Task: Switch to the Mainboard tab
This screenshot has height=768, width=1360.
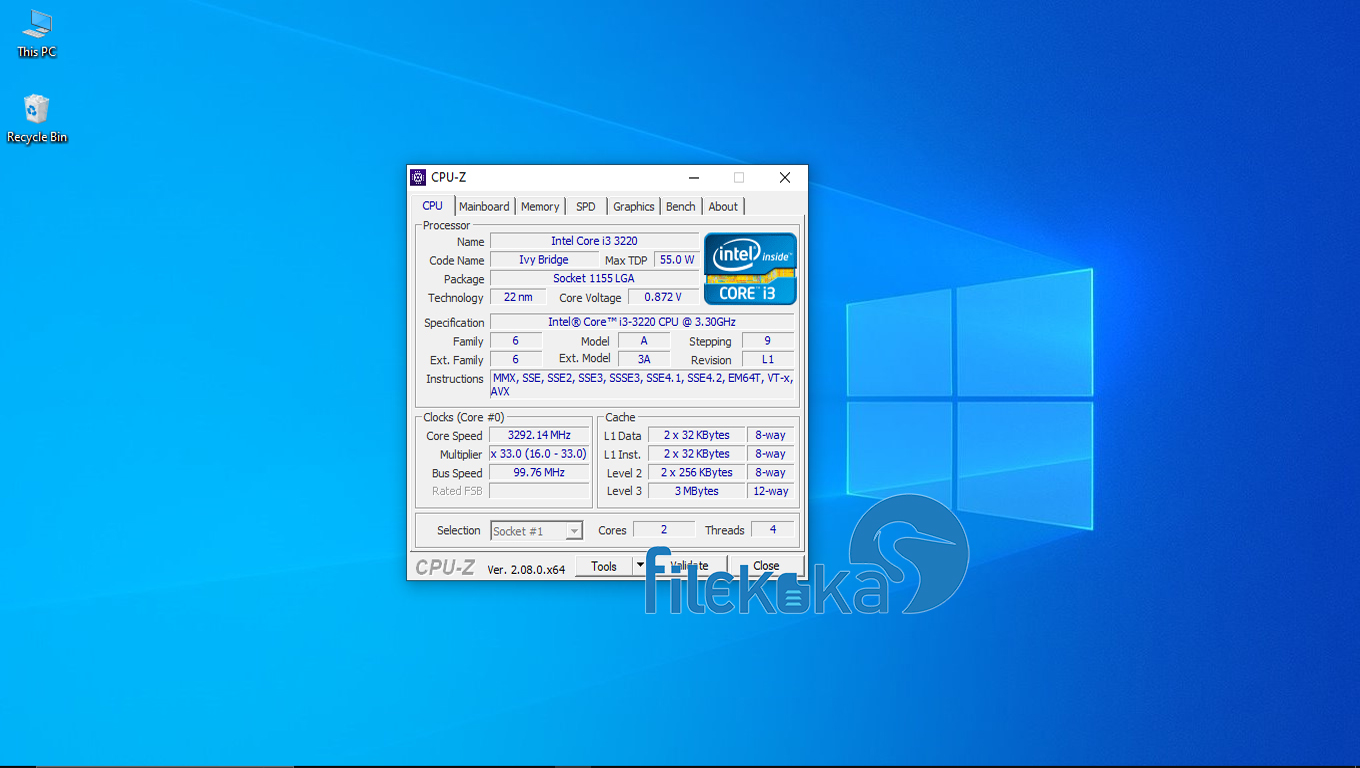Action: pyautogui.click(x=484, y=207)
